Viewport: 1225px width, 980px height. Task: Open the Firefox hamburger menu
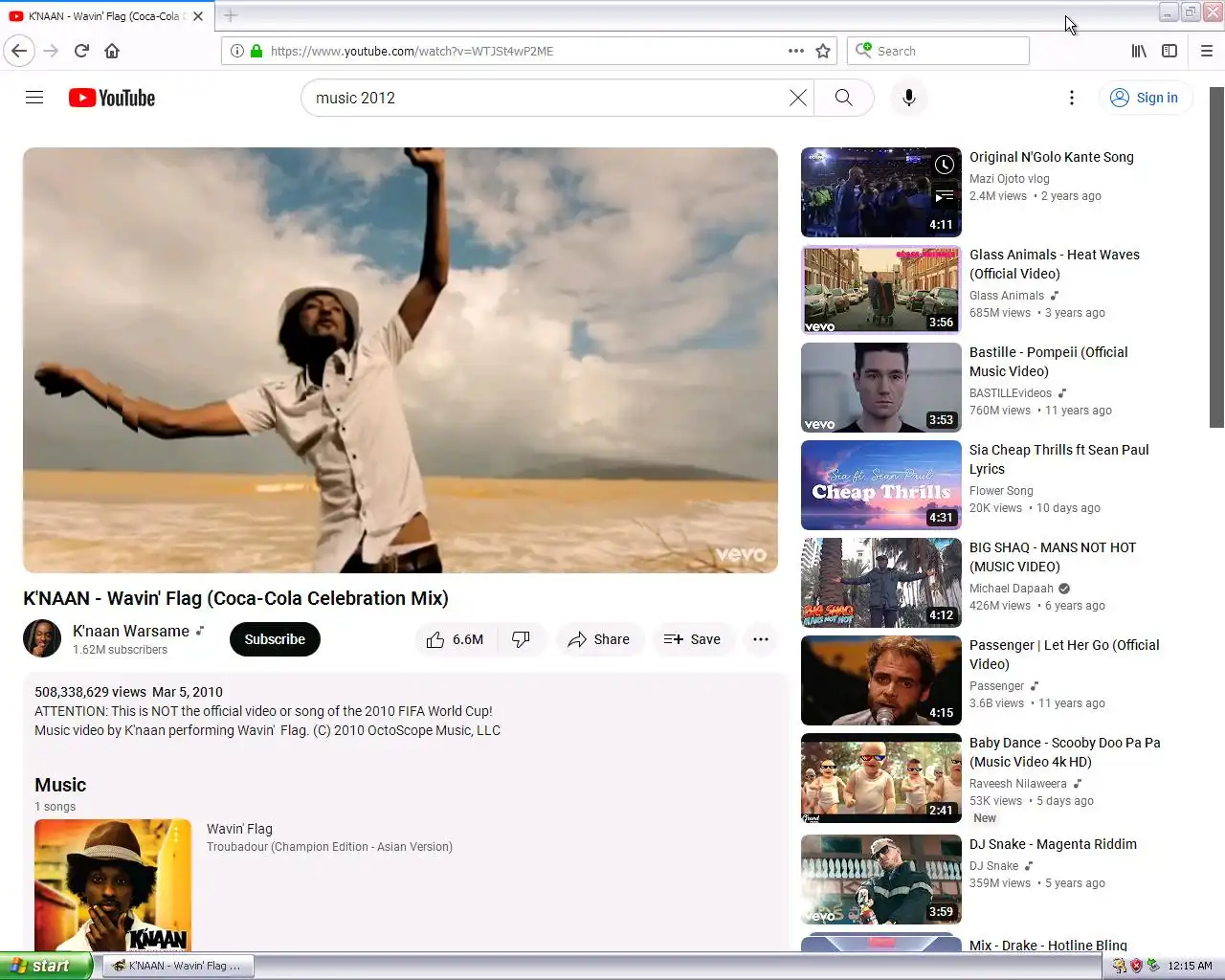(1206, 51)
